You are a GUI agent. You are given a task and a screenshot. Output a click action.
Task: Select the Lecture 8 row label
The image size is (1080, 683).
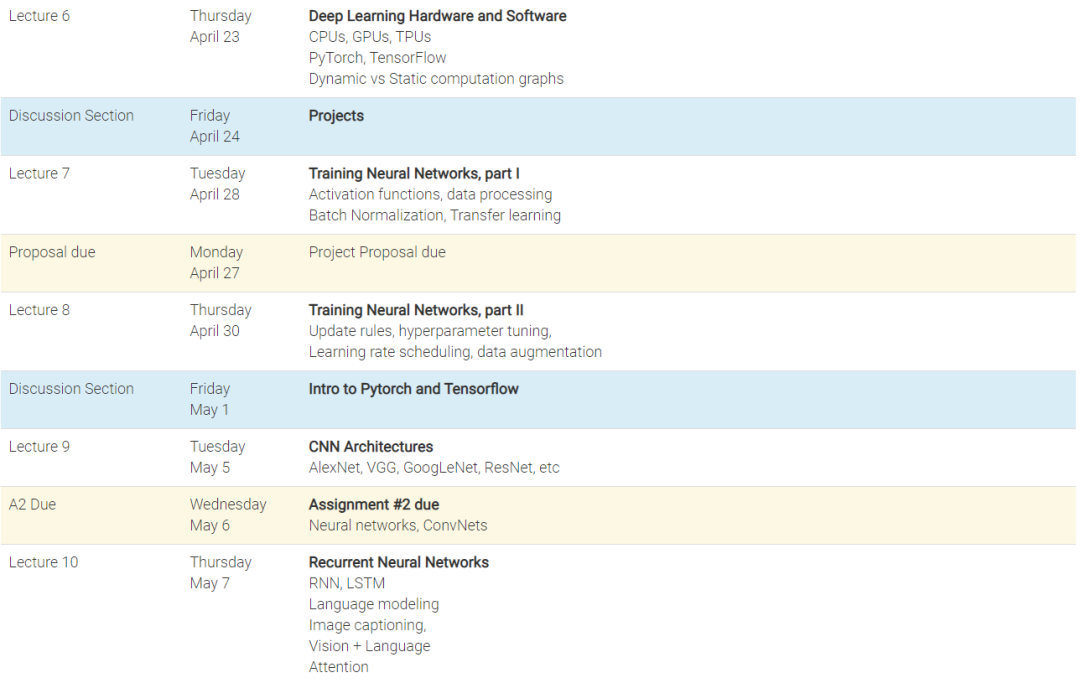39,310
